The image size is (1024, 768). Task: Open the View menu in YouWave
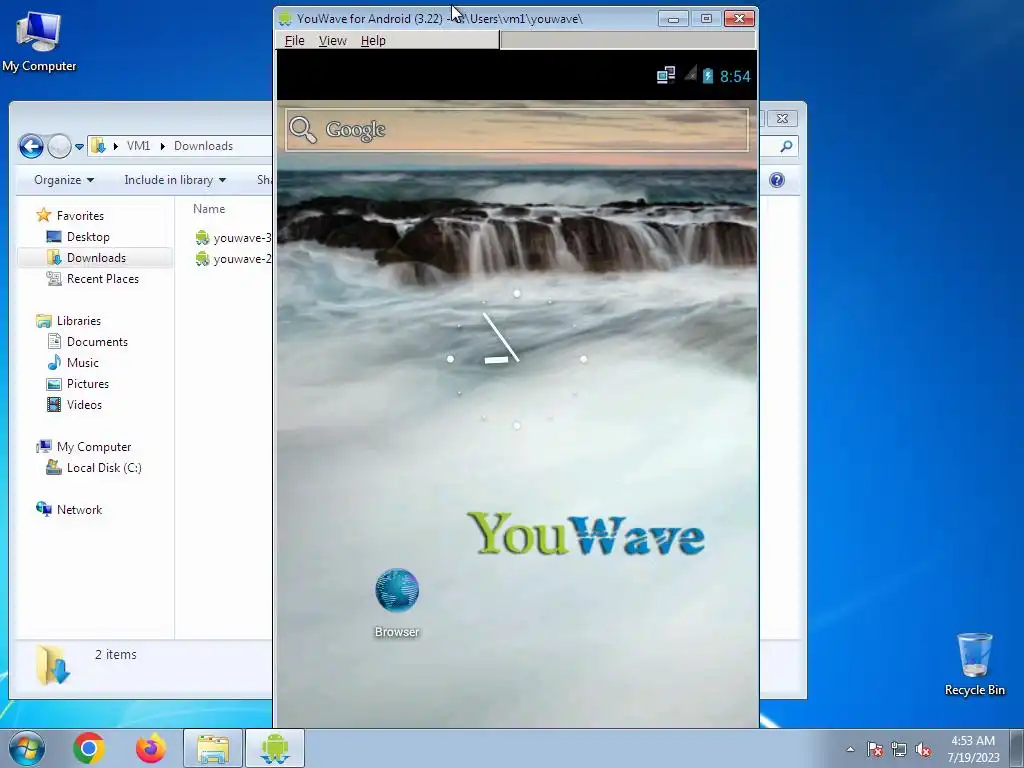point(332,40)
